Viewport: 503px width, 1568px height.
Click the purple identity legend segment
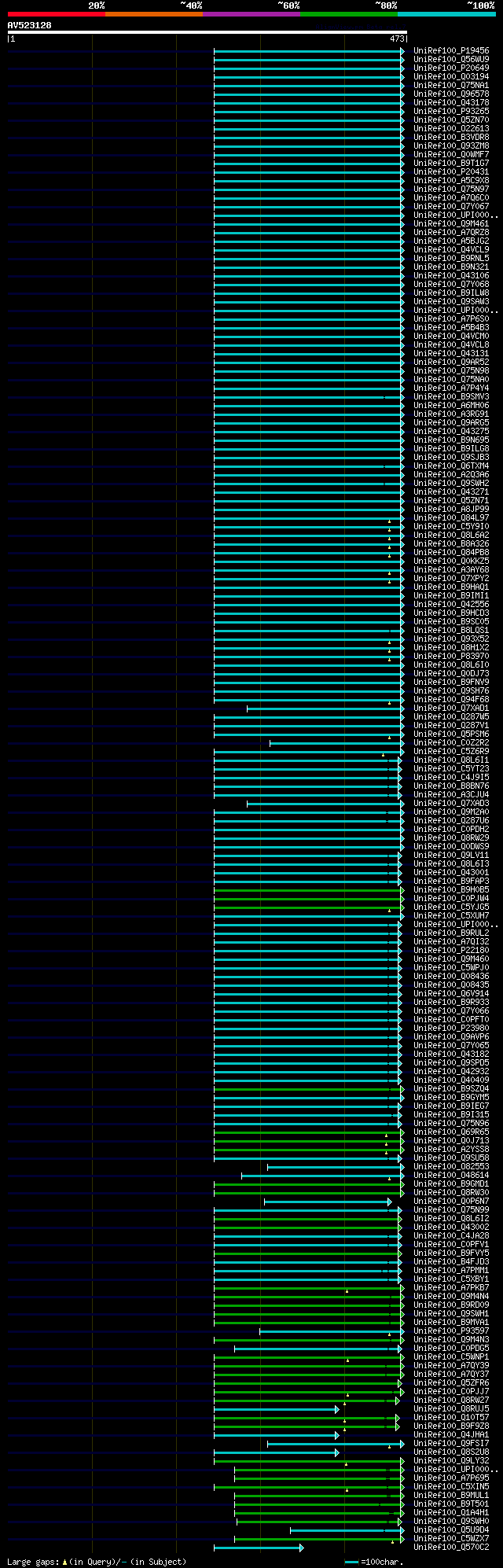251,14
